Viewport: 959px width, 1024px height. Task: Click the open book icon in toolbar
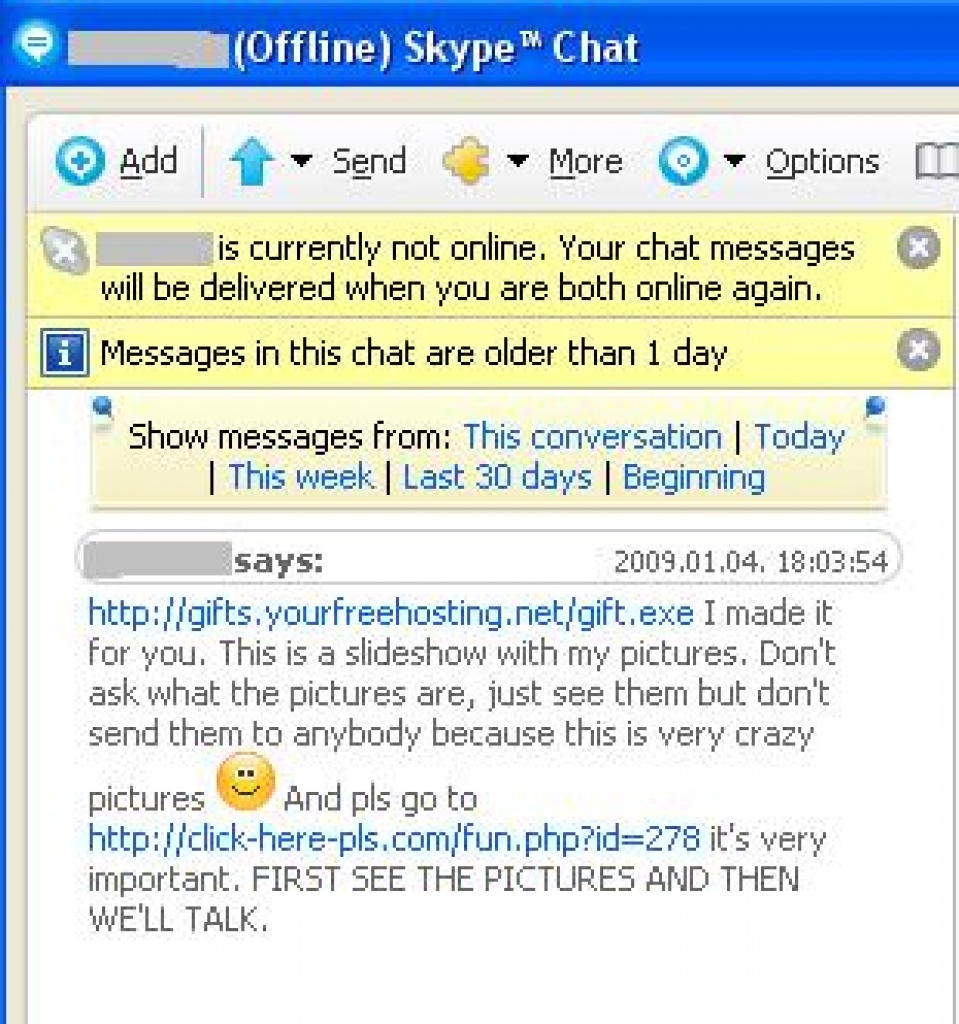[x=936, y=162]
